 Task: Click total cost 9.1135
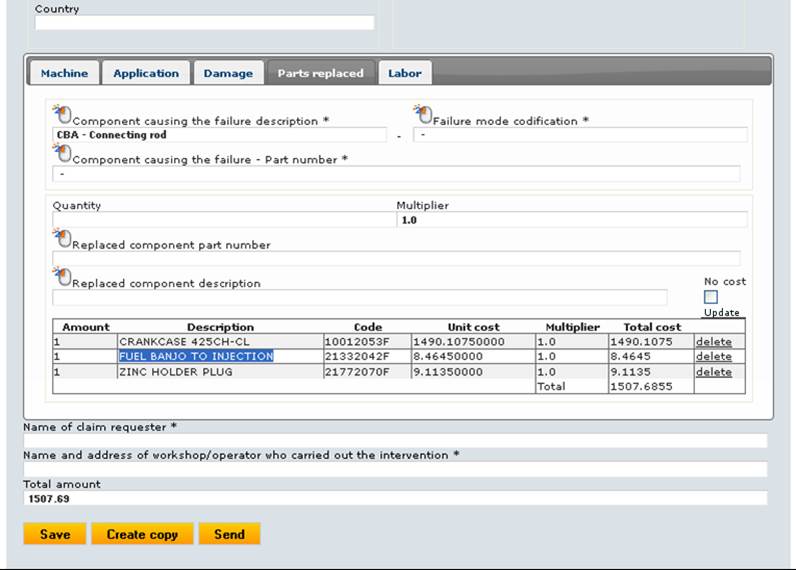(x=630, y=372)
